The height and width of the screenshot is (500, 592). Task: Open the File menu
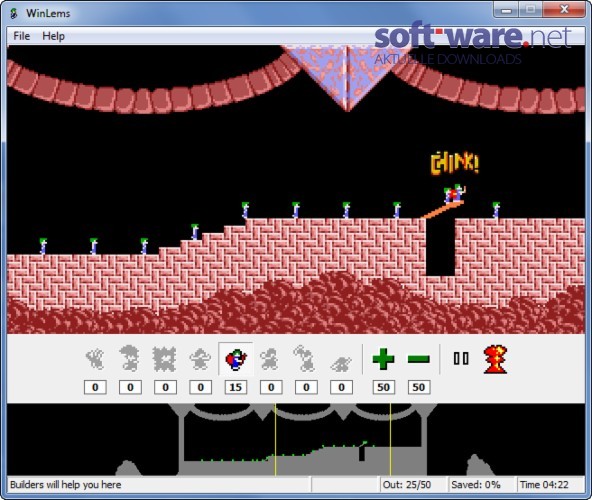coord(22,36)
